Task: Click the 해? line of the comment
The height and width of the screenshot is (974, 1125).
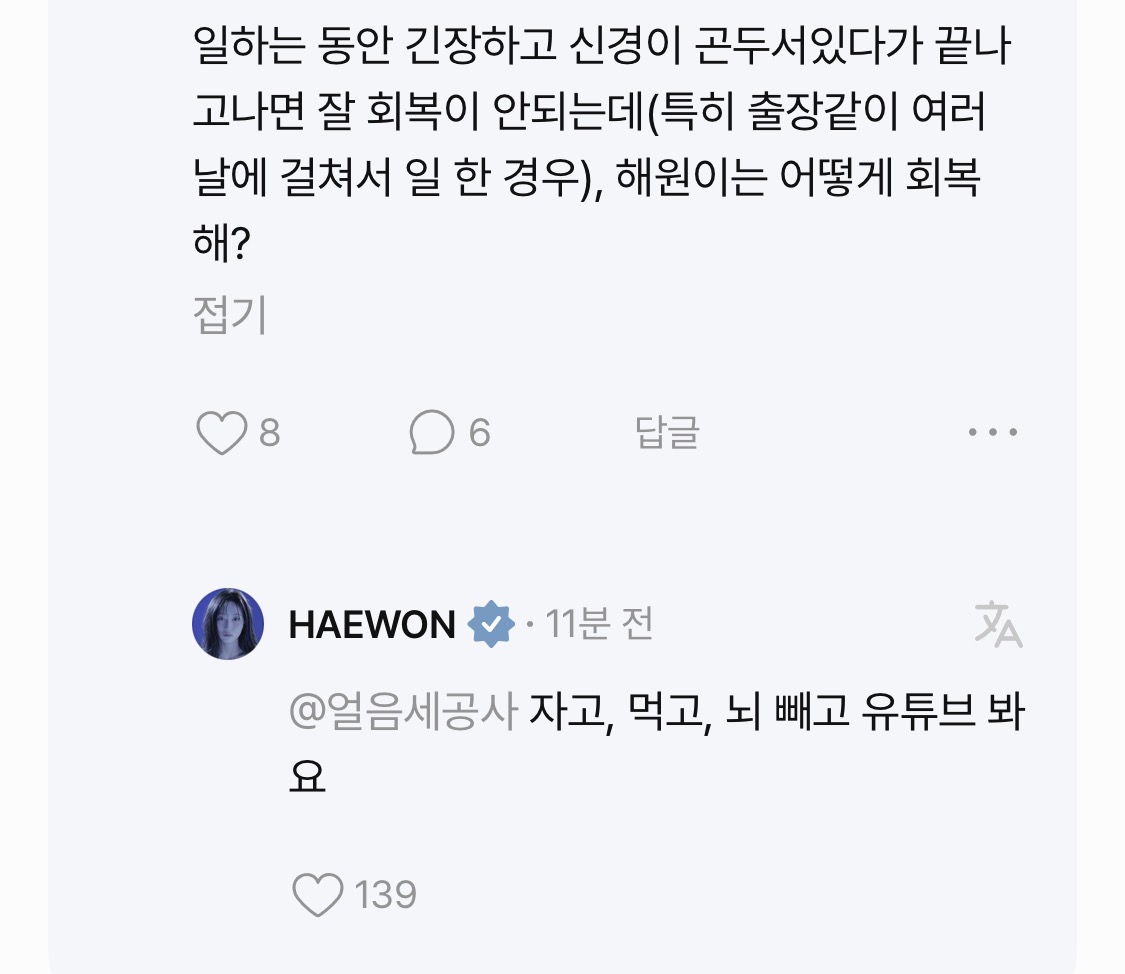Action: coord(222,242)
